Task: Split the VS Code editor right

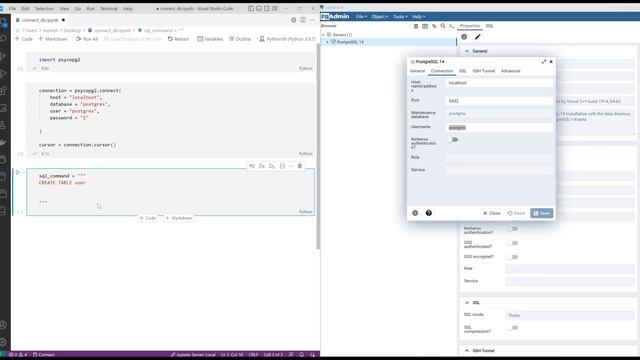Action: [x=303, y=20]
